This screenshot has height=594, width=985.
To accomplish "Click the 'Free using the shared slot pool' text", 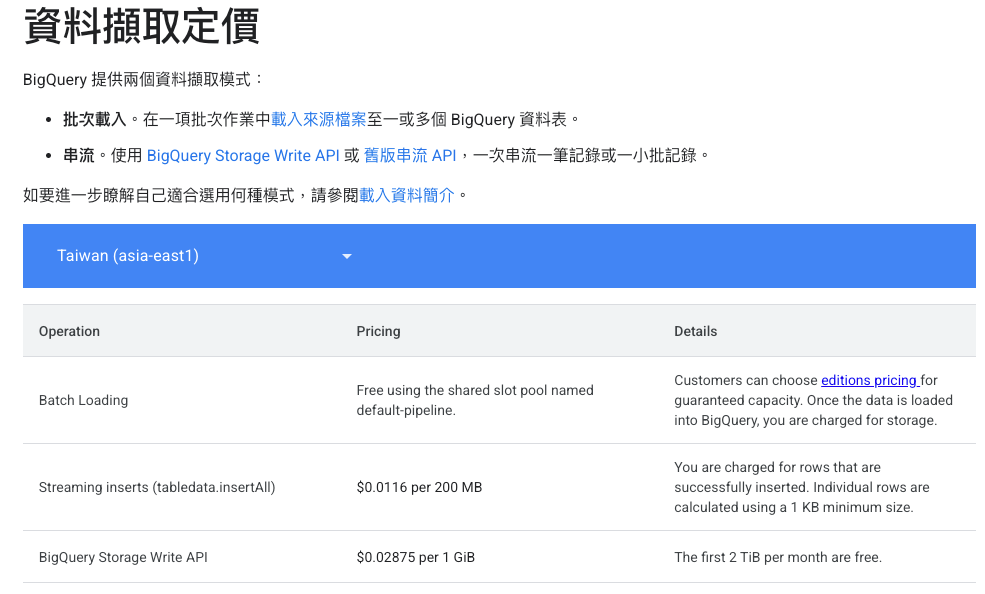I will [x=475, y=401].
